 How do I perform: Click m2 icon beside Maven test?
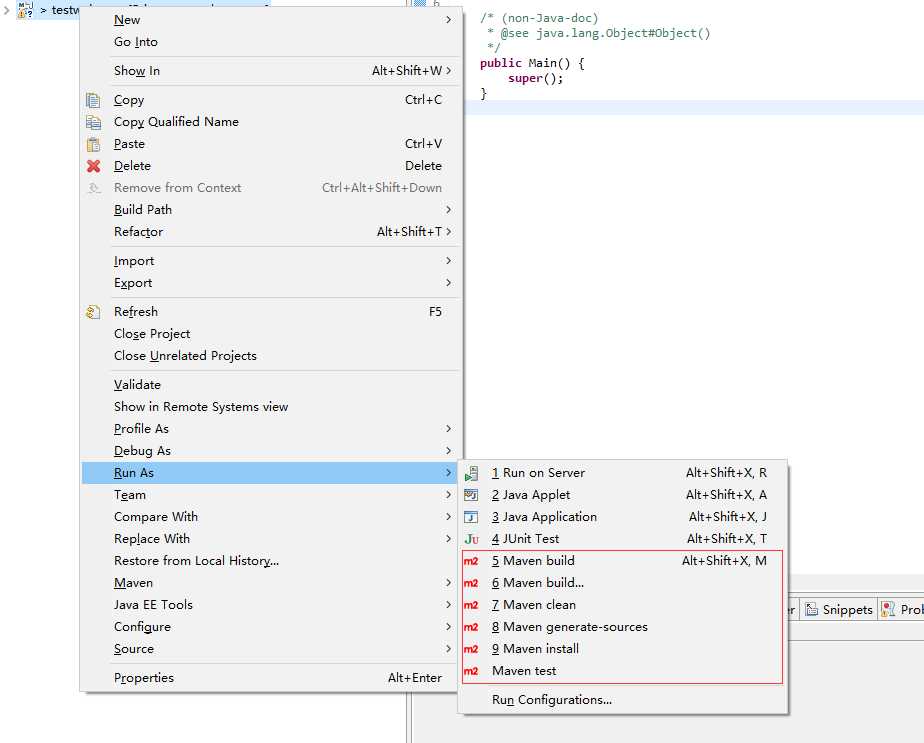[x=471, y=671]
